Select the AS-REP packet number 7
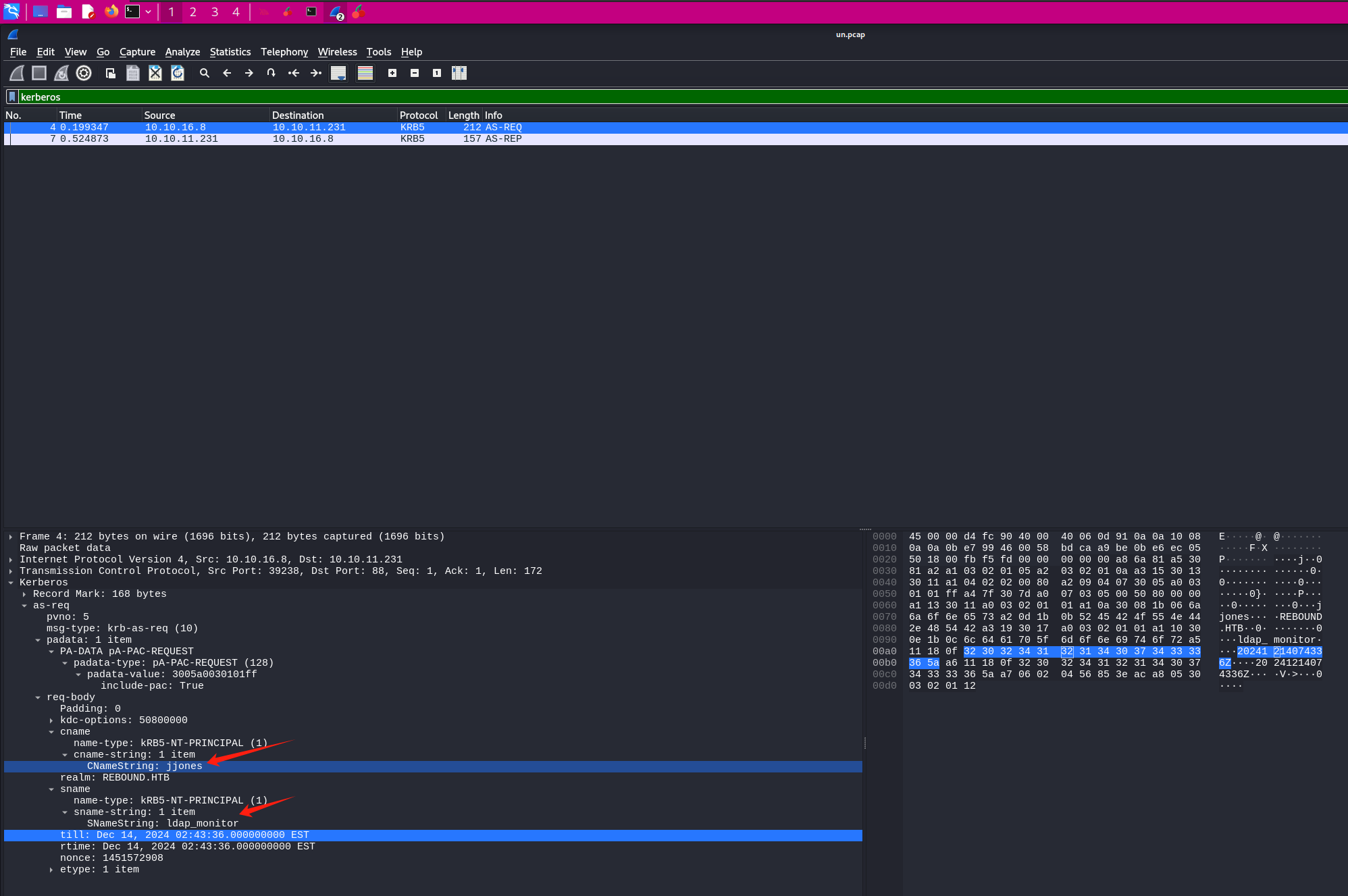This screenshot has height=896, width=1348. pyautogui.click(x=675, y=139)
